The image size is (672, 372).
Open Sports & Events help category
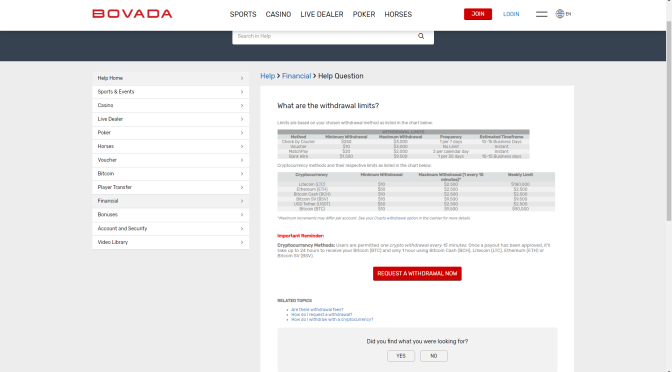171,92
